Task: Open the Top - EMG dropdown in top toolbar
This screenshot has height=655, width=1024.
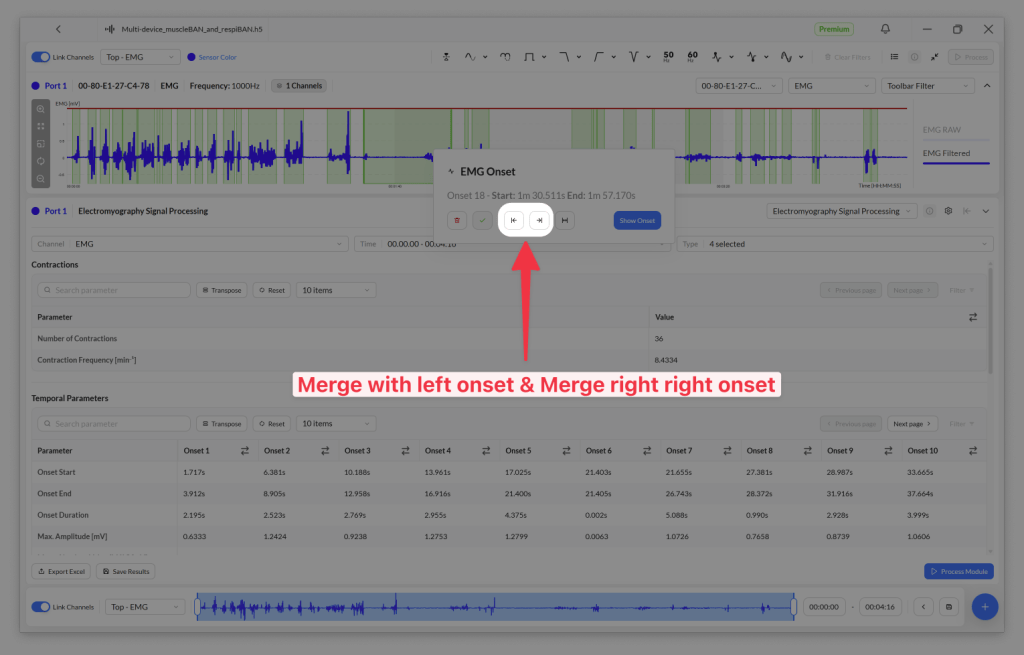Action: click(140, 57)
